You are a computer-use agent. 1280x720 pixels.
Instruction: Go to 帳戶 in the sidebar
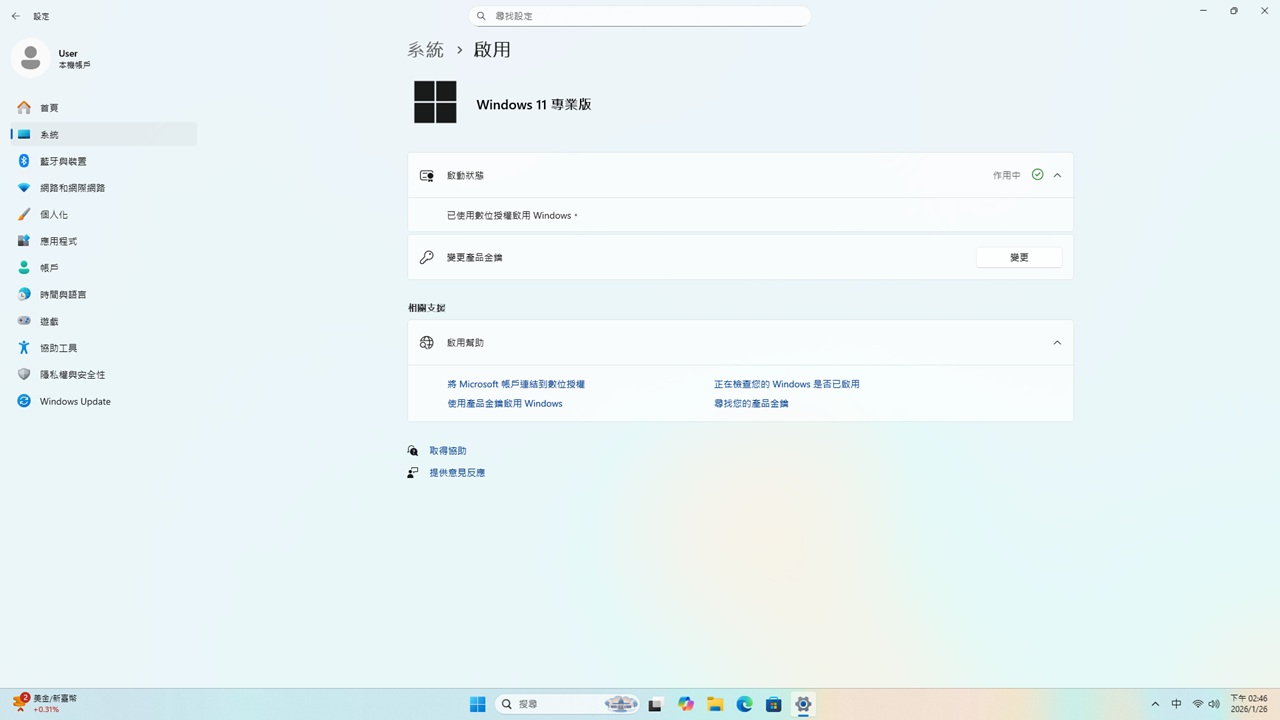104,268
